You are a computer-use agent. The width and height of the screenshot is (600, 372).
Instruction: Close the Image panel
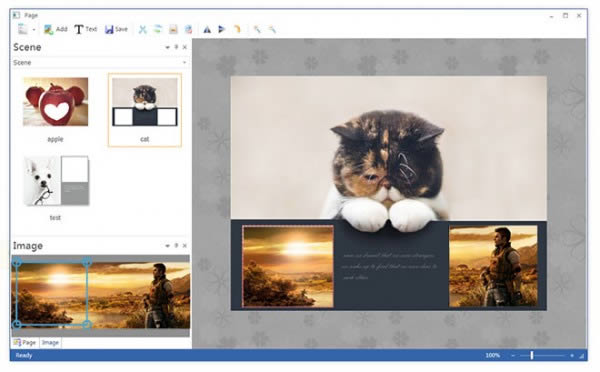185,245
